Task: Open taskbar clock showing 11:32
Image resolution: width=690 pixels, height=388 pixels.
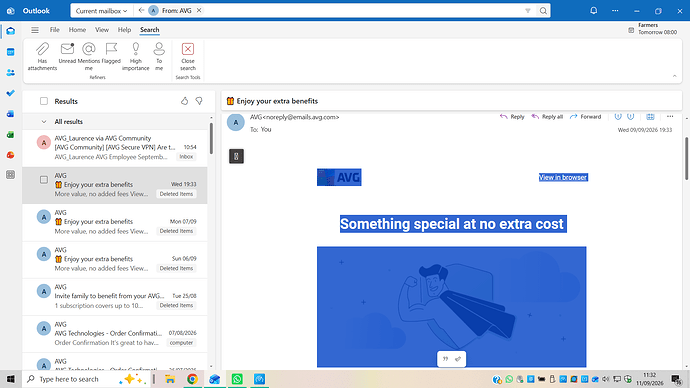Action: pos(650,379)
